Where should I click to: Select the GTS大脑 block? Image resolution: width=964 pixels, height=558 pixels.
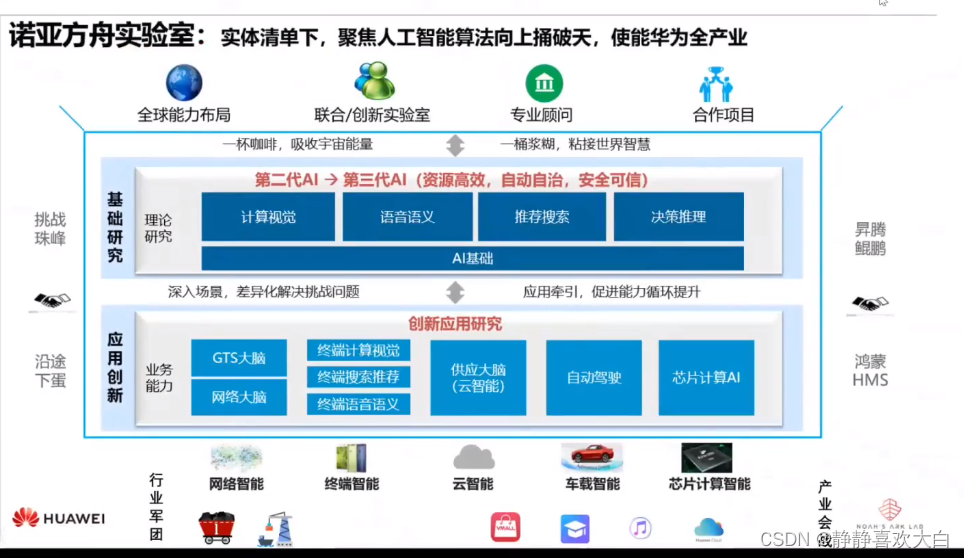pyautogui.click(x=239, y=358)
